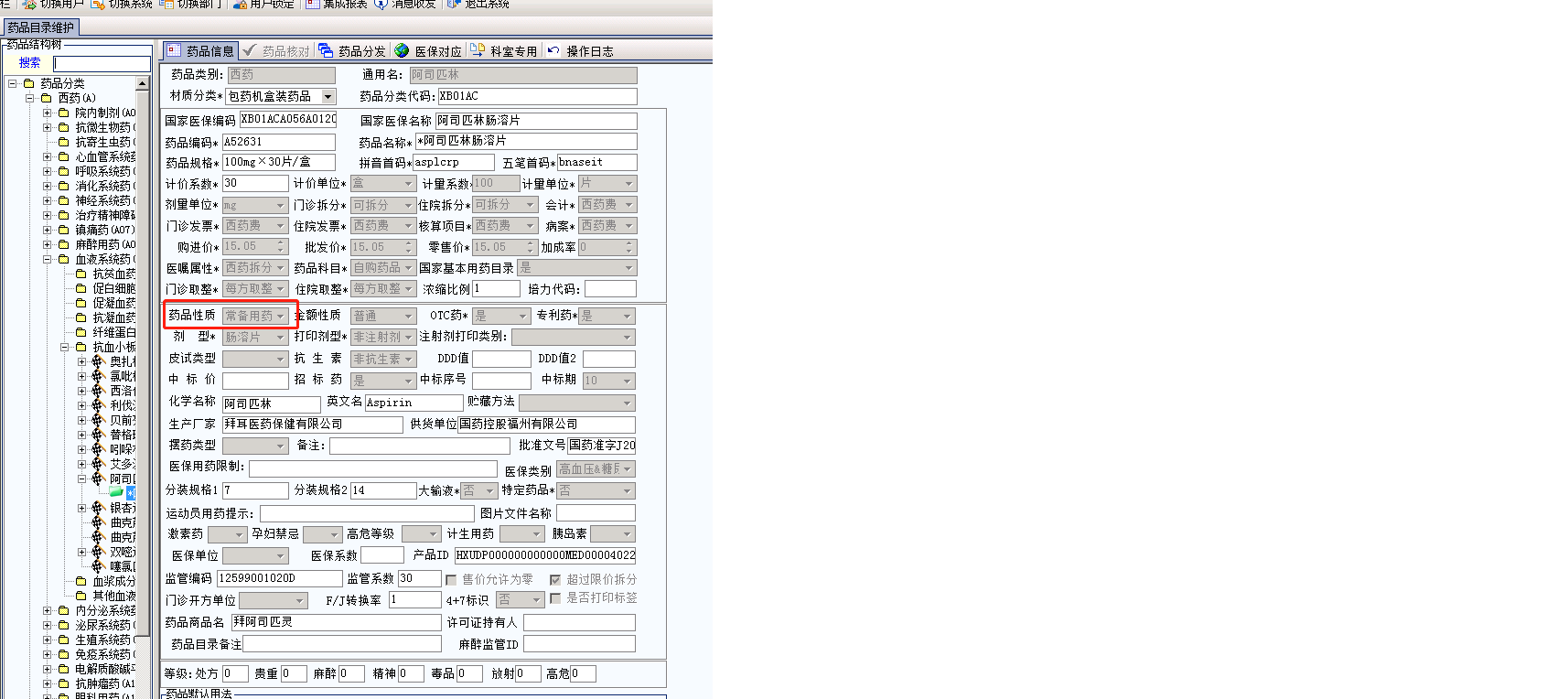
Task: Click 用户锁定 in the top toolbar
Action: (x=263, y=5)
